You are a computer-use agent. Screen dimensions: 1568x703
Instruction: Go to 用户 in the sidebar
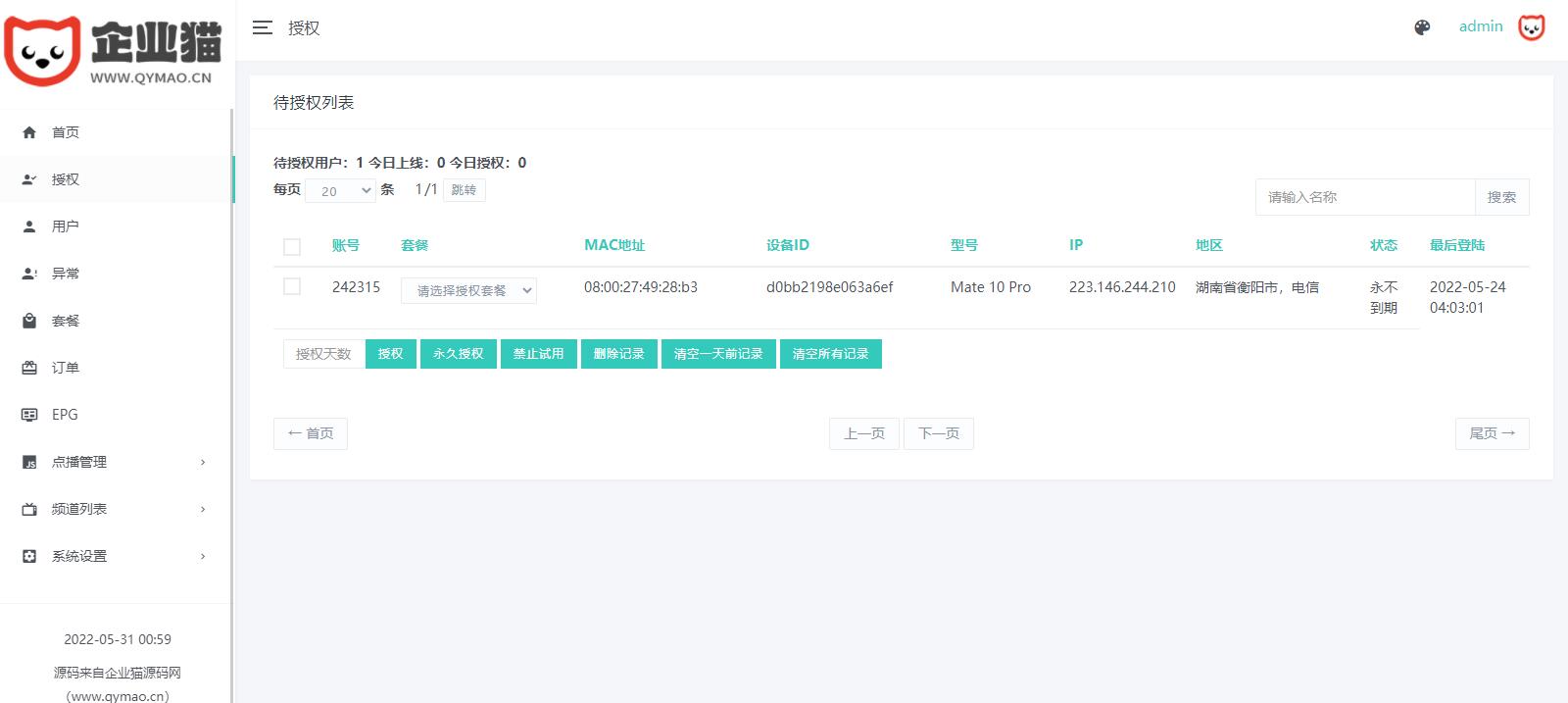pyautogui.click(x=116, y=226)
